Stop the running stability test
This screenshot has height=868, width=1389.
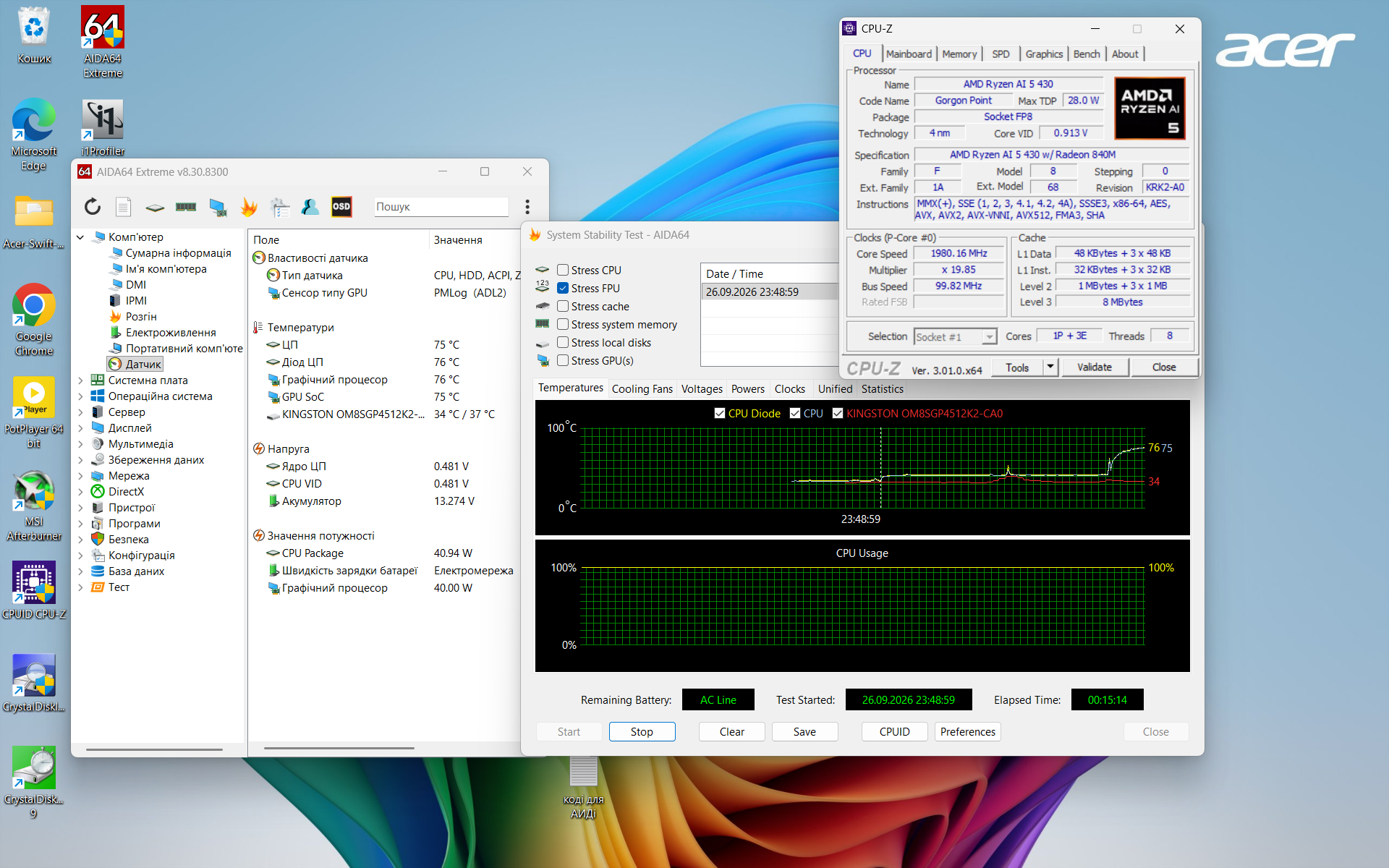642,732
